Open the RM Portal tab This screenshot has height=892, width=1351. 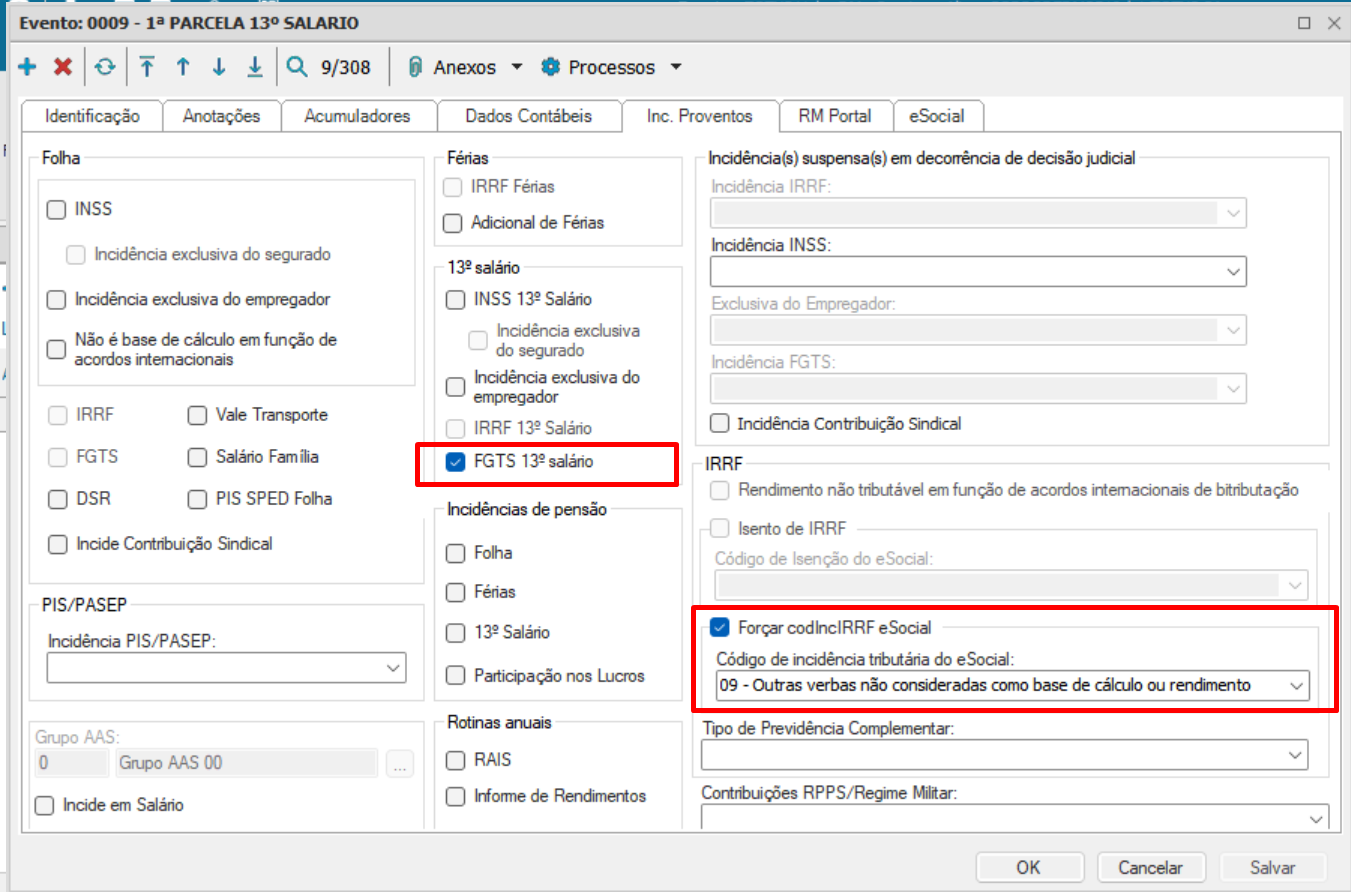coord(835,116)
